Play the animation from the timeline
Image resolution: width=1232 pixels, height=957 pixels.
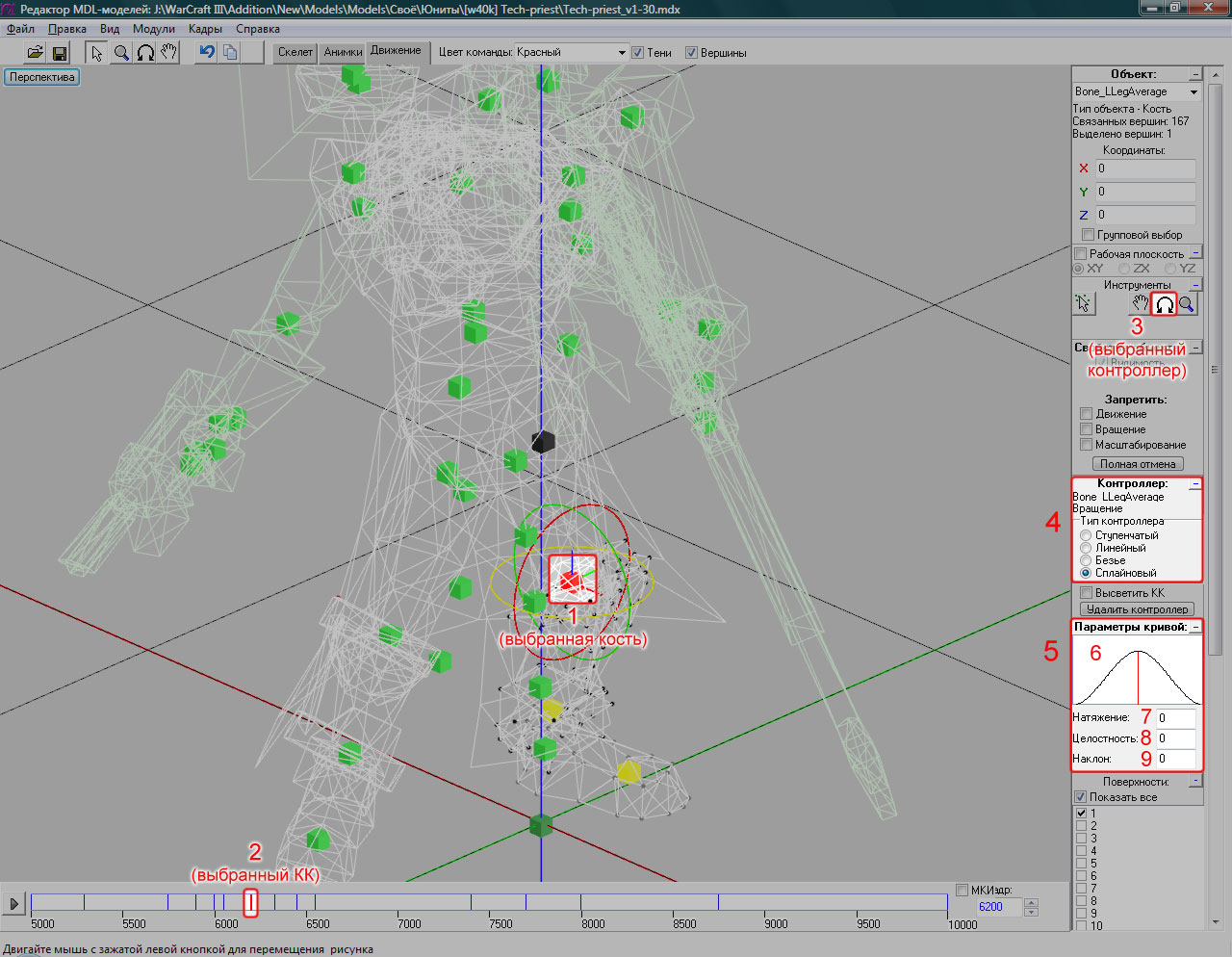[13, 903]
